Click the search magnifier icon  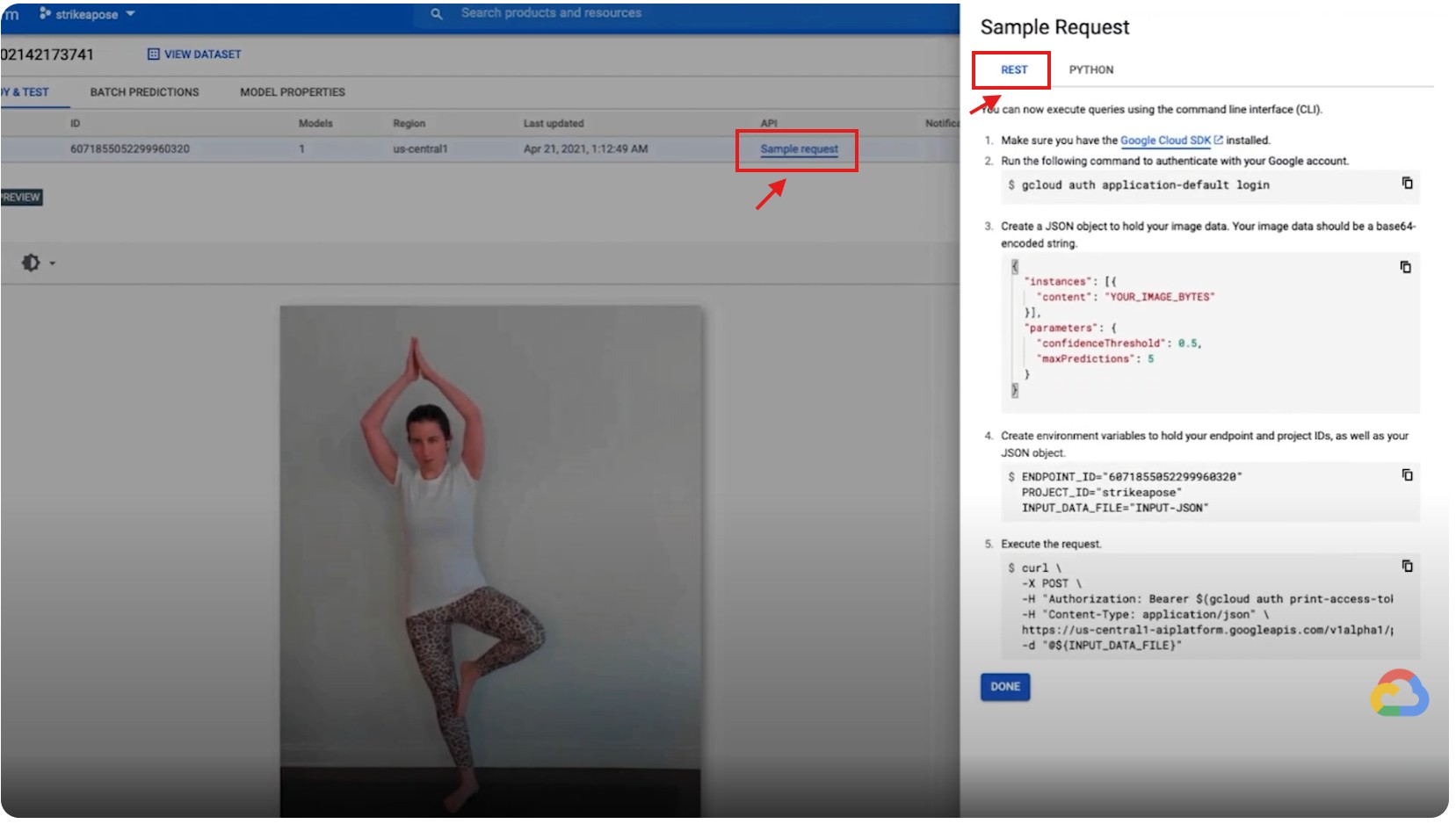pyautogui.click(x=437, y=14)
